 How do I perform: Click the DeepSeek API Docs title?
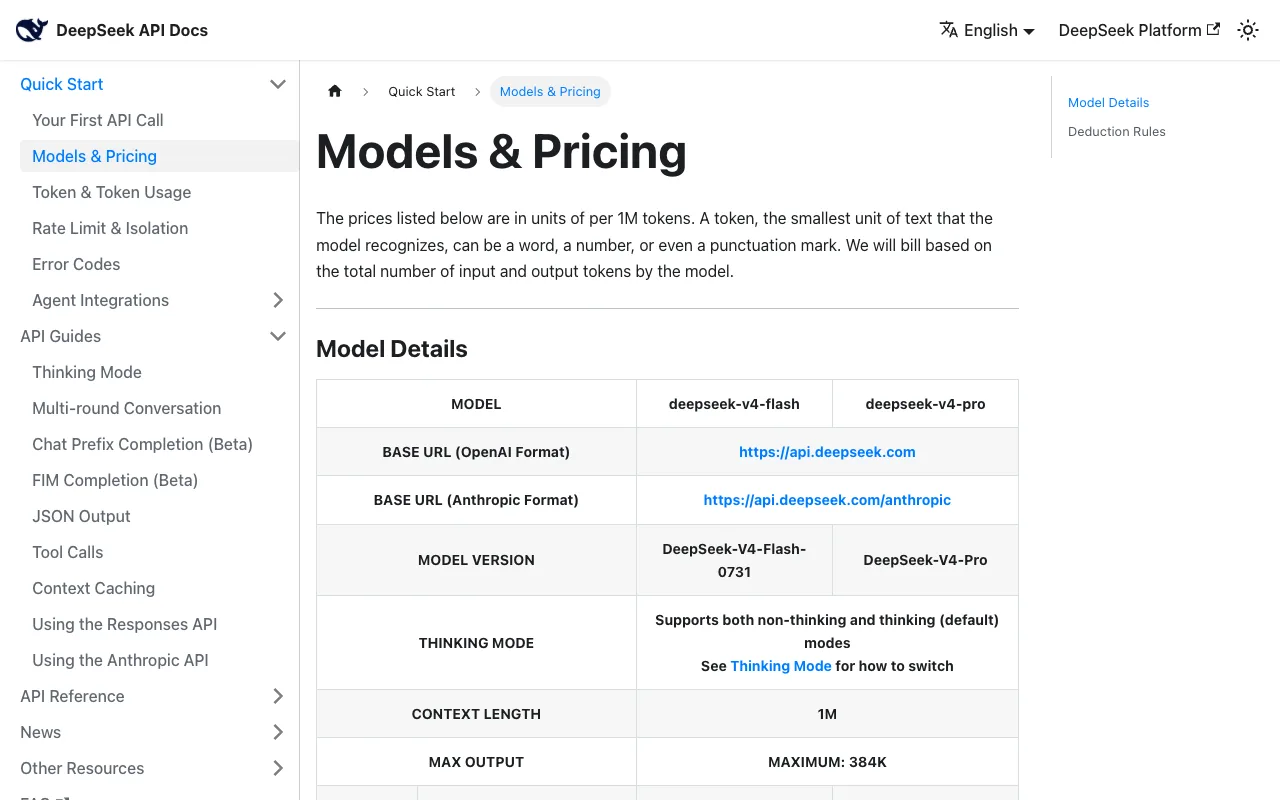pyautogui.click(x=132, y=30)
